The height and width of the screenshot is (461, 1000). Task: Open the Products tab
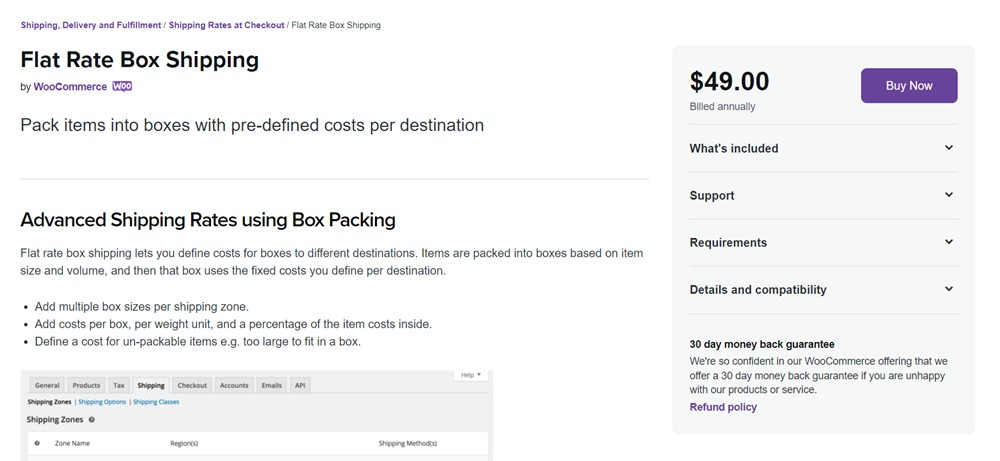click(86, 385)
